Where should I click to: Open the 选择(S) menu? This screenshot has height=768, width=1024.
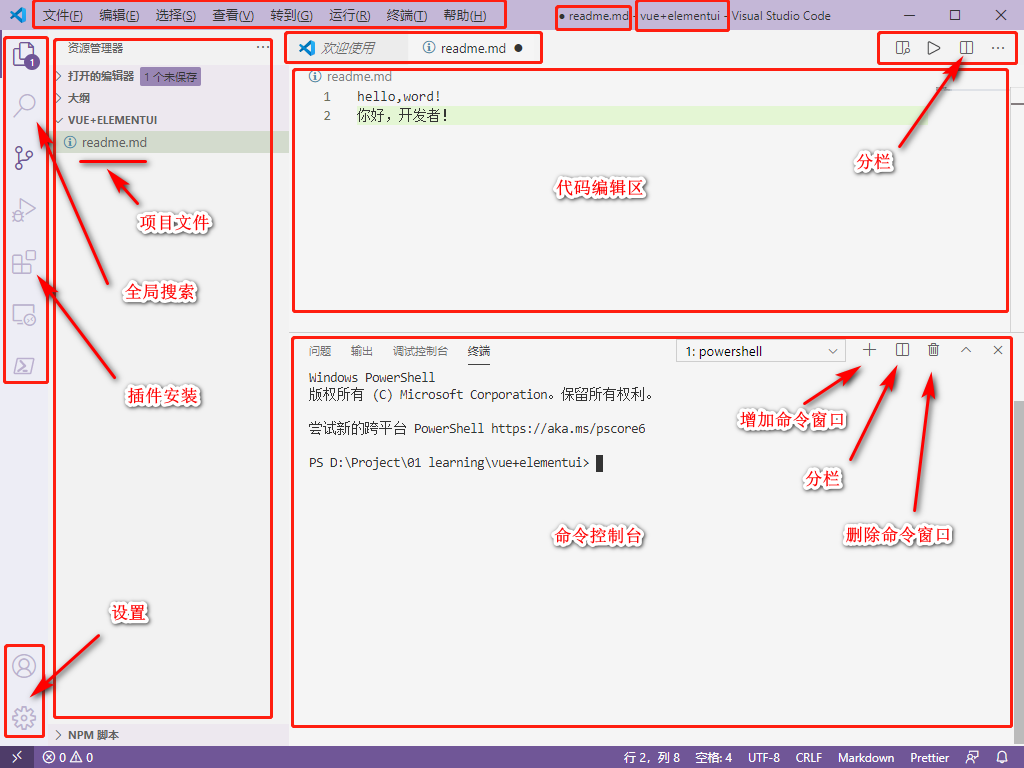pos(175,15)
